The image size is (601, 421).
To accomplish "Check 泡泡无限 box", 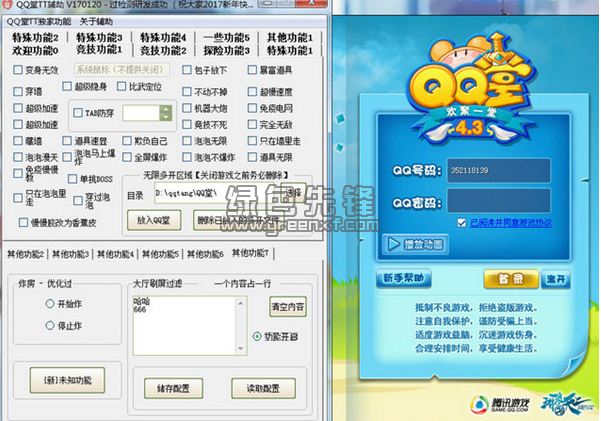I will pyautogui.click(x=187, y=140).
